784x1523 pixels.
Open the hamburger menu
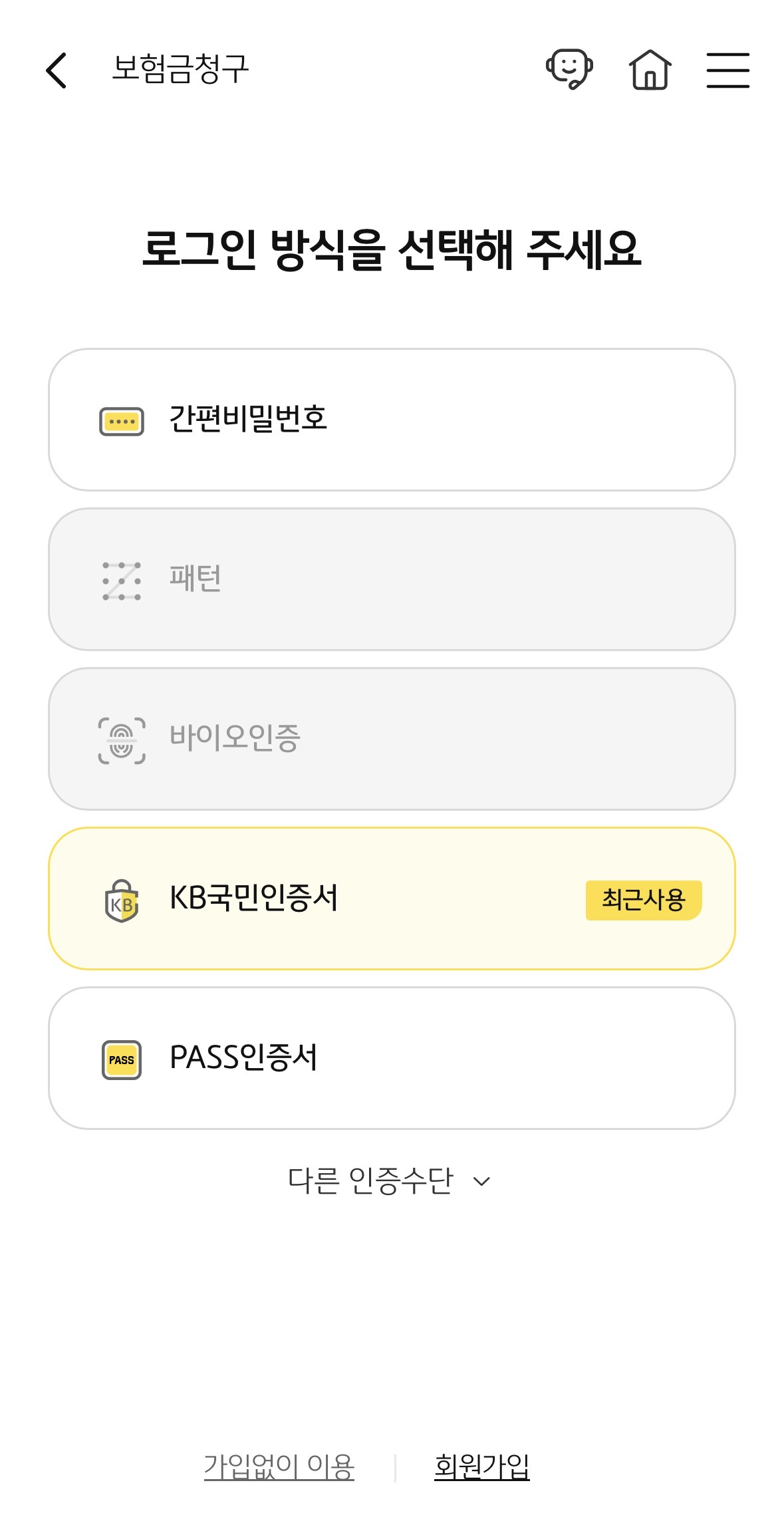click(727, 70)
